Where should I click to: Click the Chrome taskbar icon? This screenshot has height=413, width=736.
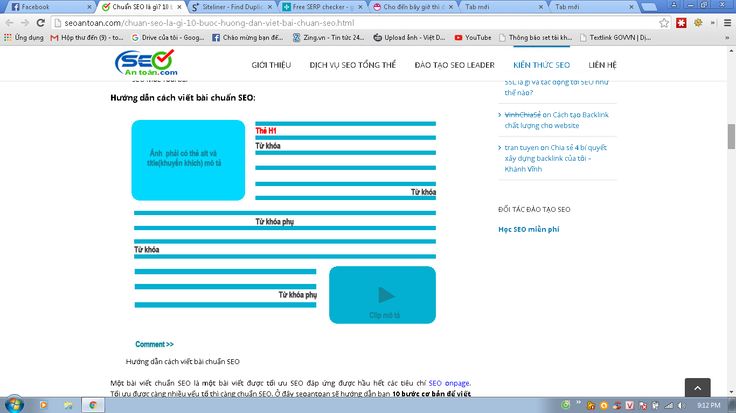tap(93, 405)
